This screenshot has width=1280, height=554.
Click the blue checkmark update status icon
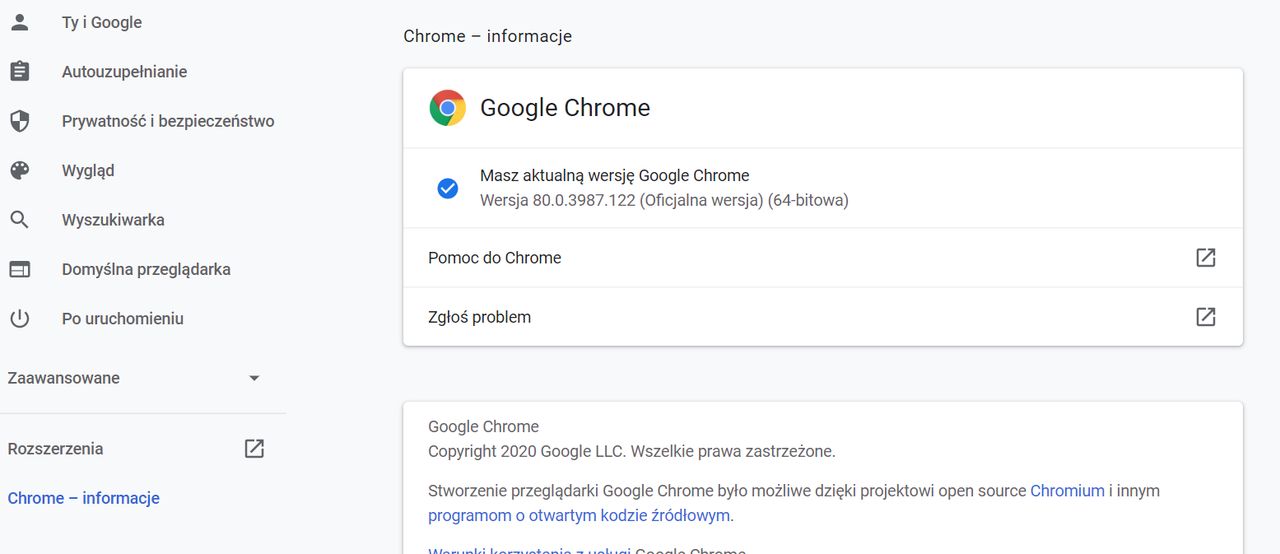[x=448, y=188]
